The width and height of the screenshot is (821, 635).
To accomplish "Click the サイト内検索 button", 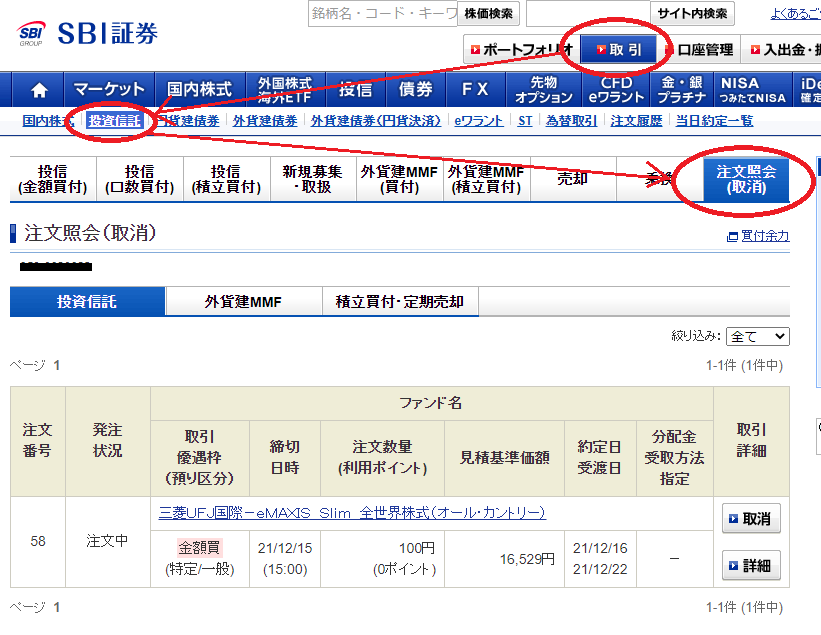I will (692, 13).
